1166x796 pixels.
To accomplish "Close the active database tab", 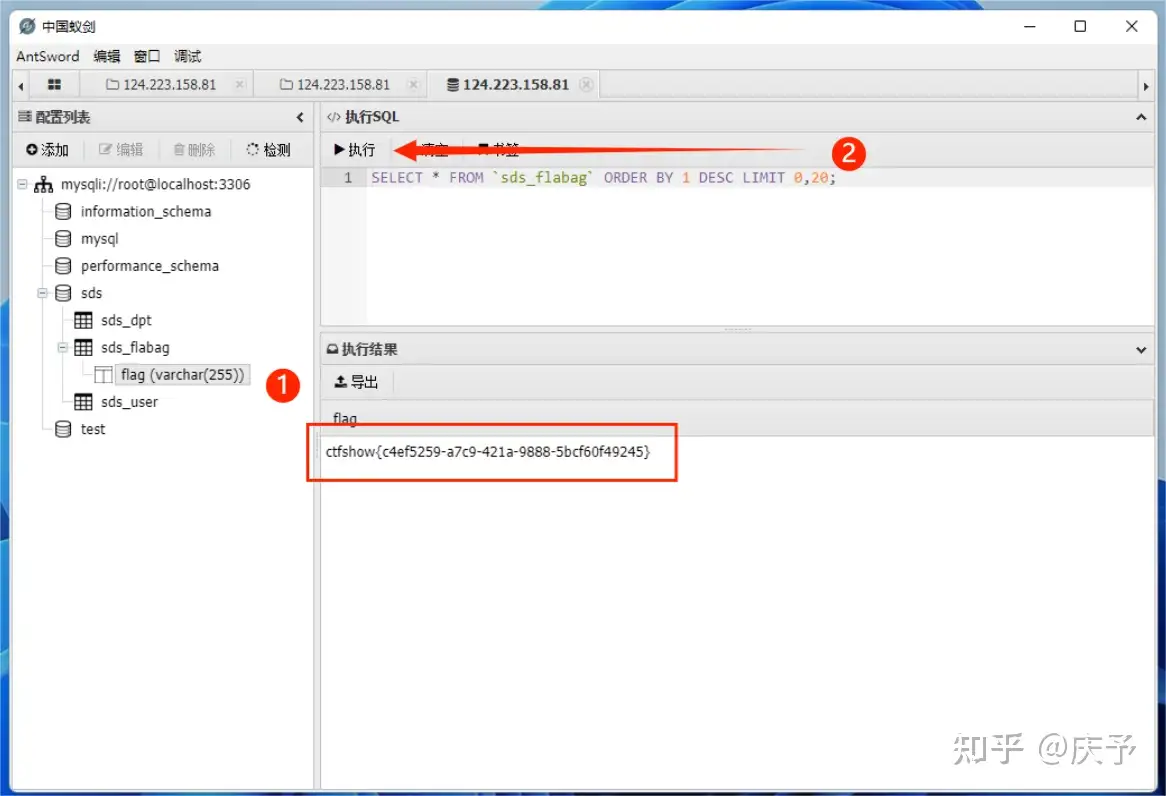I will [587, 84].
